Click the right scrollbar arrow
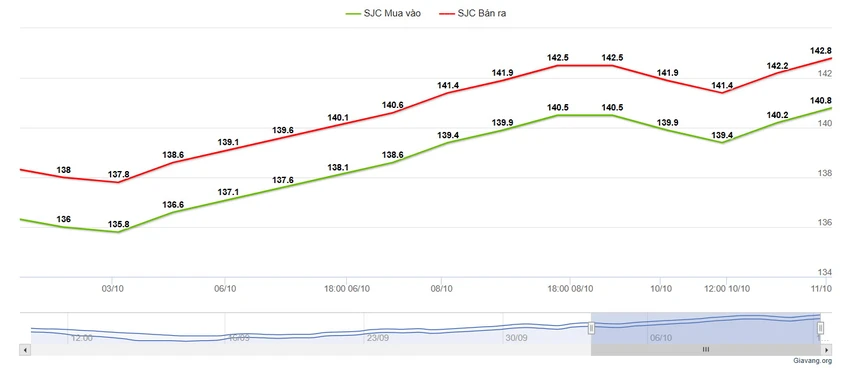The width and height of the screenshot is (850, 368). click(827, 350)
